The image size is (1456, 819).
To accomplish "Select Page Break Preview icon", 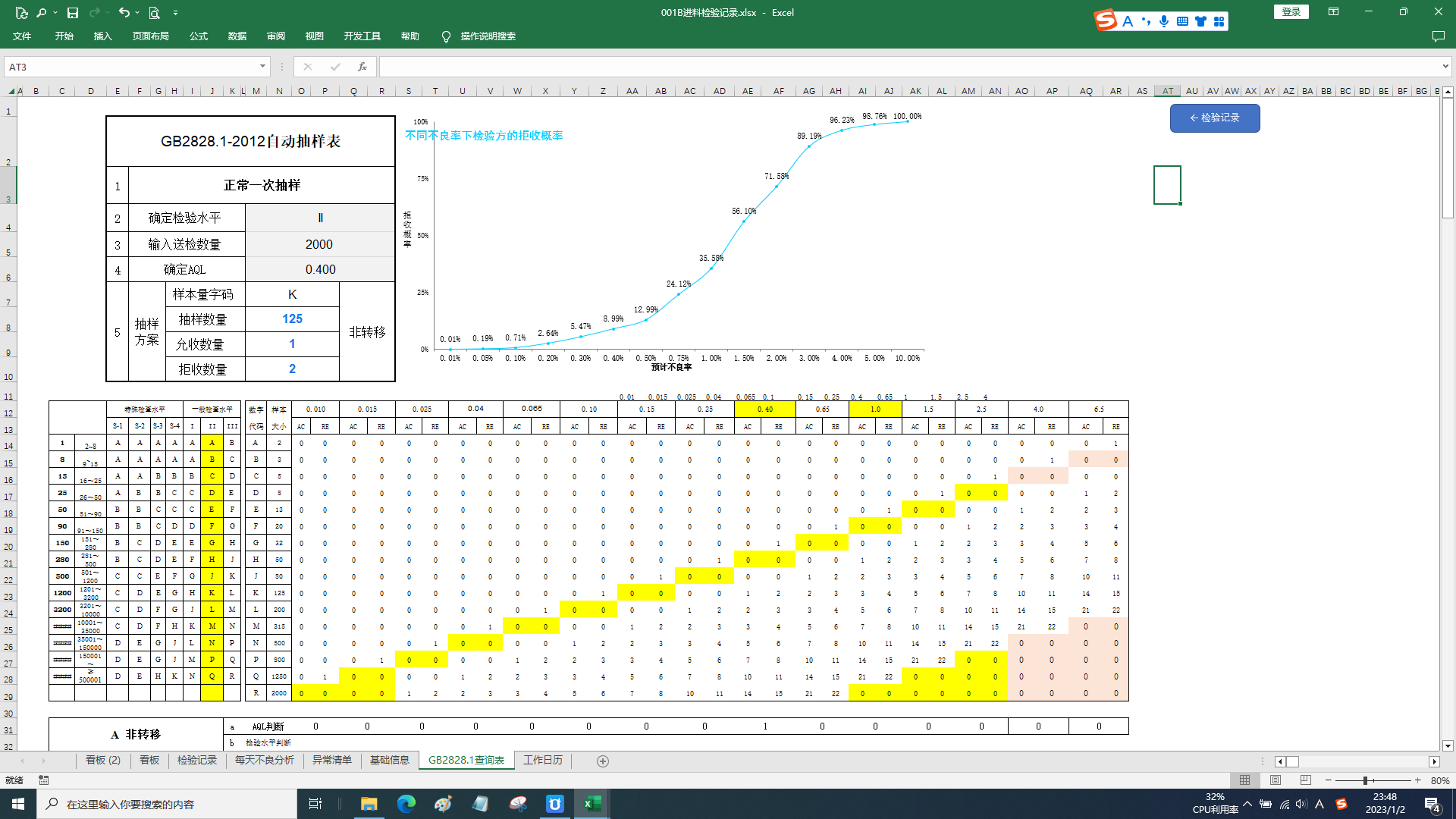I will coord(1305,780).
